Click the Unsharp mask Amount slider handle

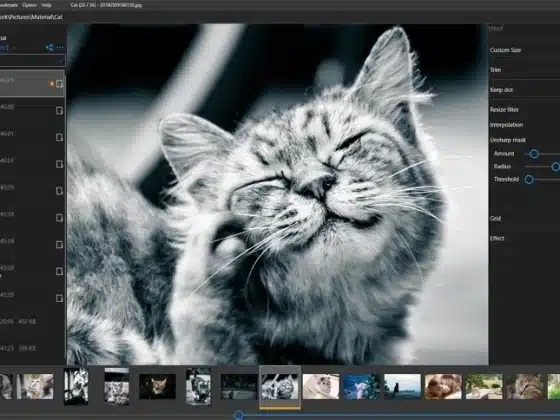[x=534, y=154]
